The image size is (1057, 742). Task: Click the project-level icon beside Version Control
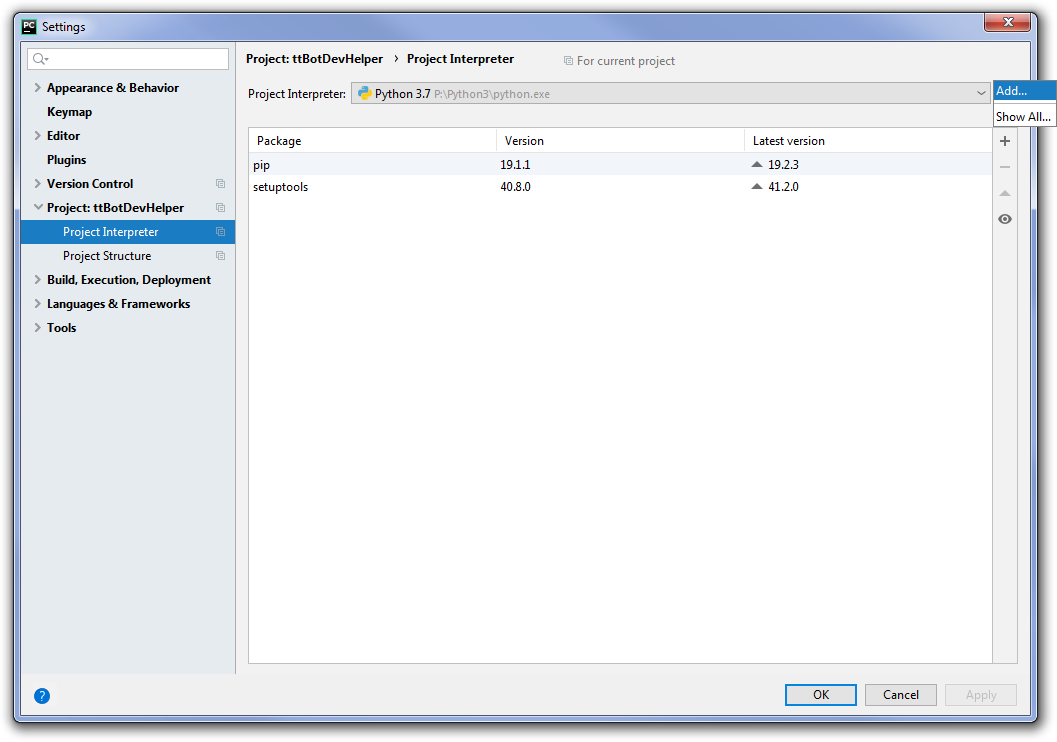[x=220, y=183]
